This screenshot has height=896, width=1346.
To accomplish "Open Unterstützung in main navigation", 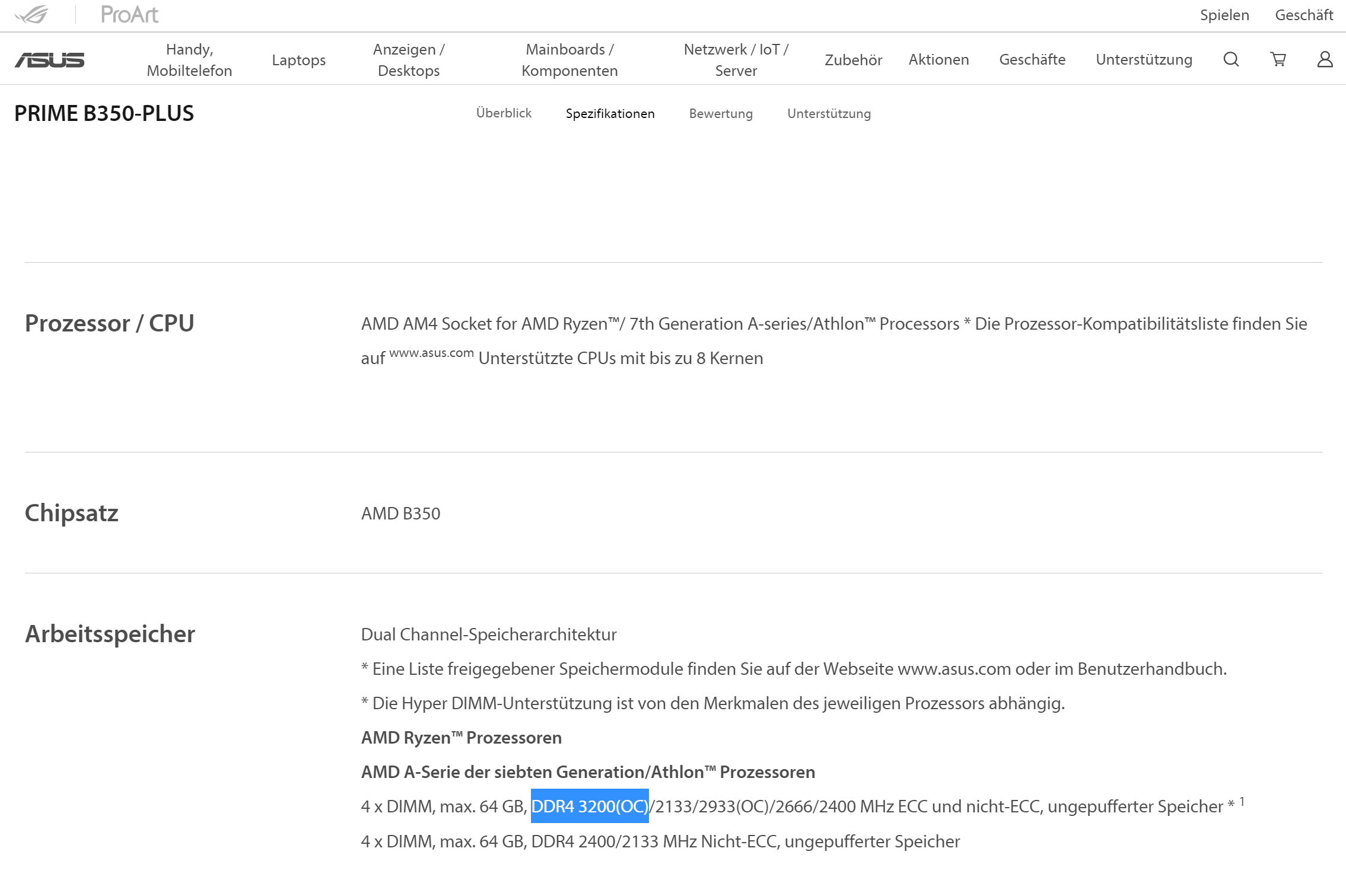I will tap(1144, 59).
